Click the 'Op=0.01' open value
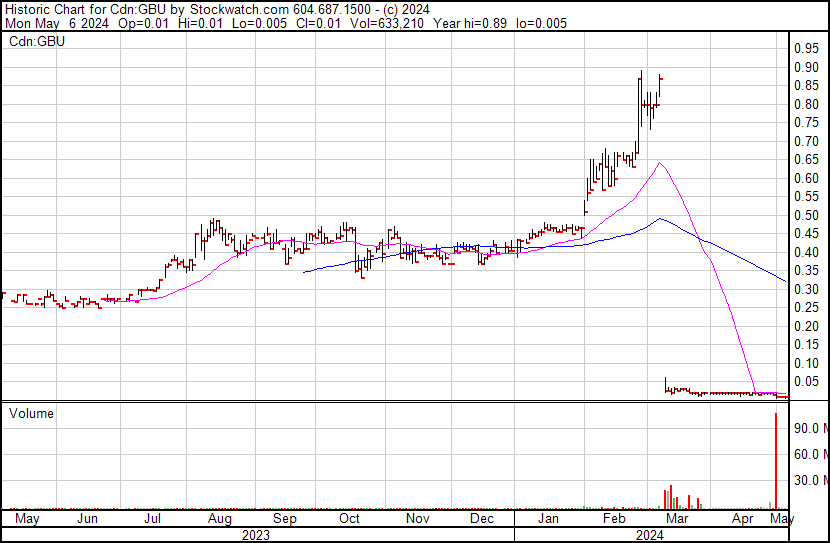The image size is (830, 543). 143,23
